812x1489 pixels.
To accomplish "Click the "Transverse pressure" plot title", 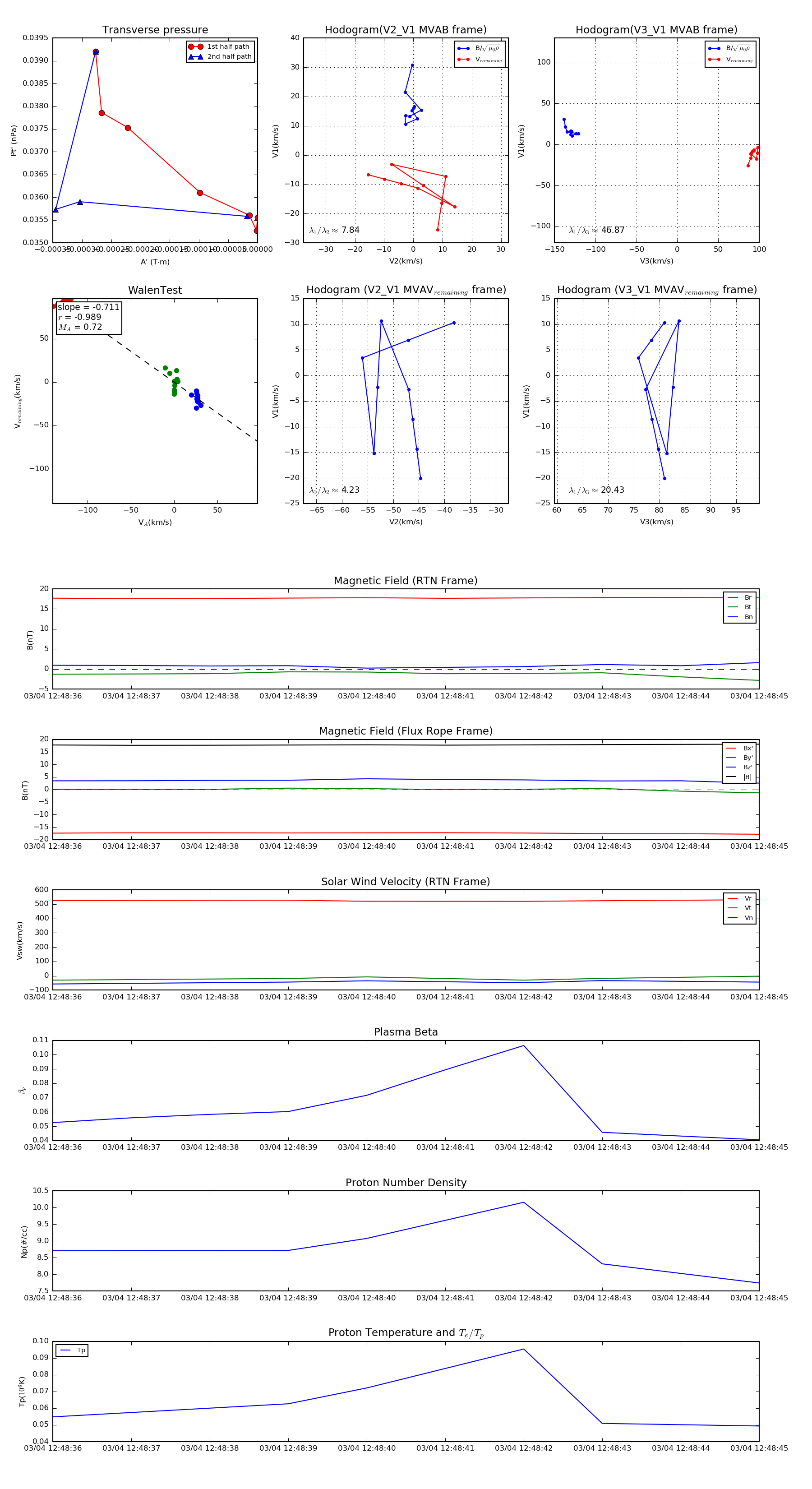I will click(155, 30).
